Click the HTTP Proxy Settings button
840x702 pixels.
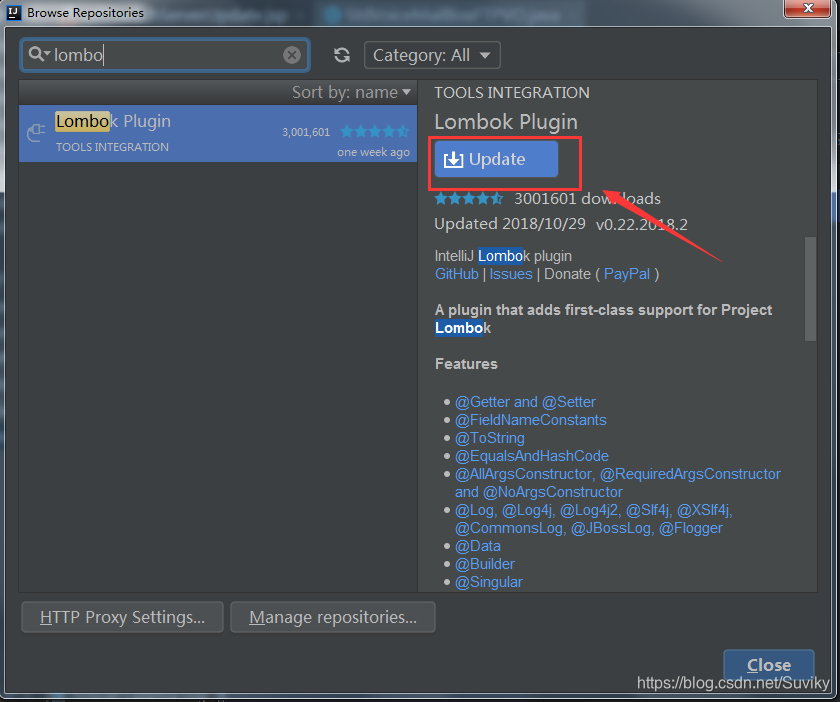point(122,617)
